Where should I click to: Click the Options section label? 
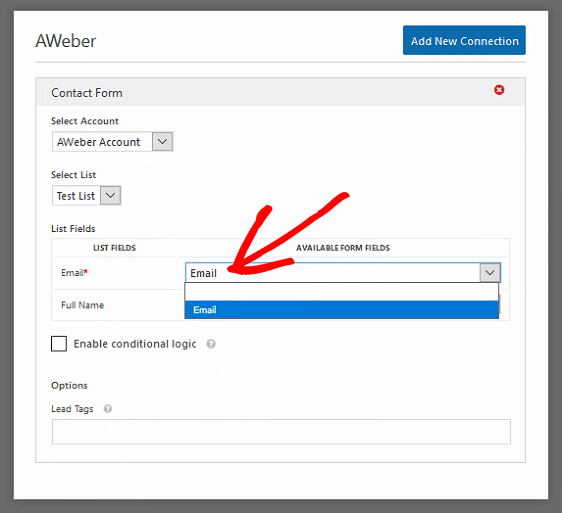[69, 385]
